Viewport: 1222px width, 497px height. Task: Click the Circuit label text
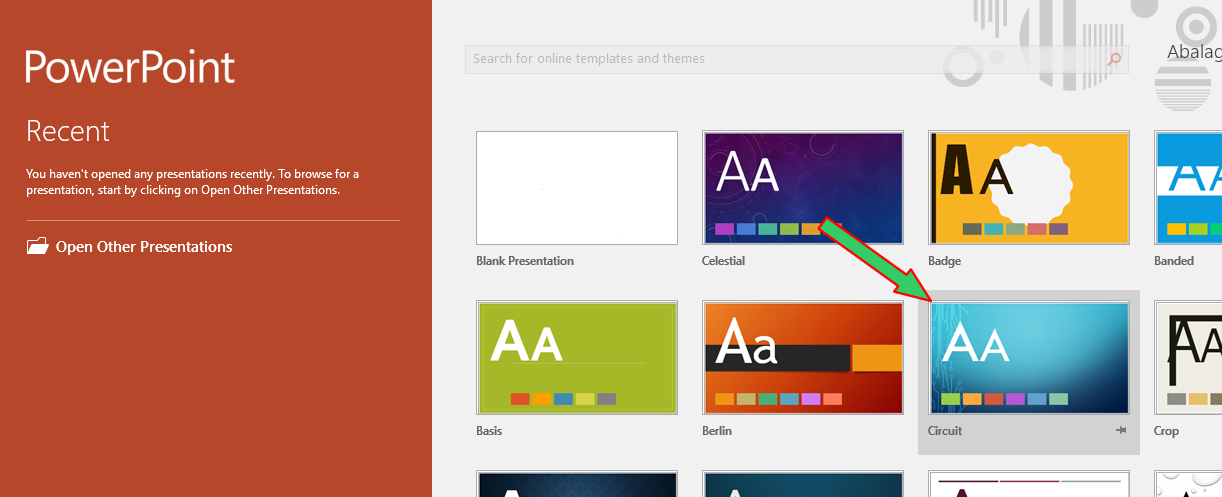click(945, 431)
